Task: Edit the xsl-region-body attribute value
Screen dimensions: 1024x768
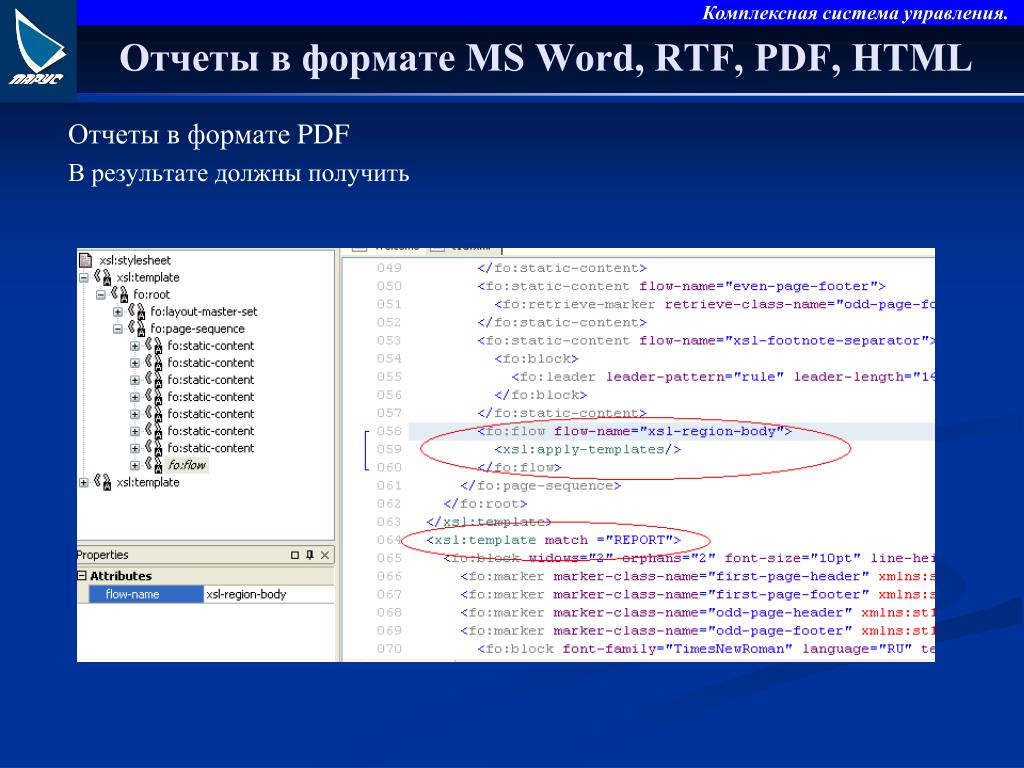Action: coord(269,594)
